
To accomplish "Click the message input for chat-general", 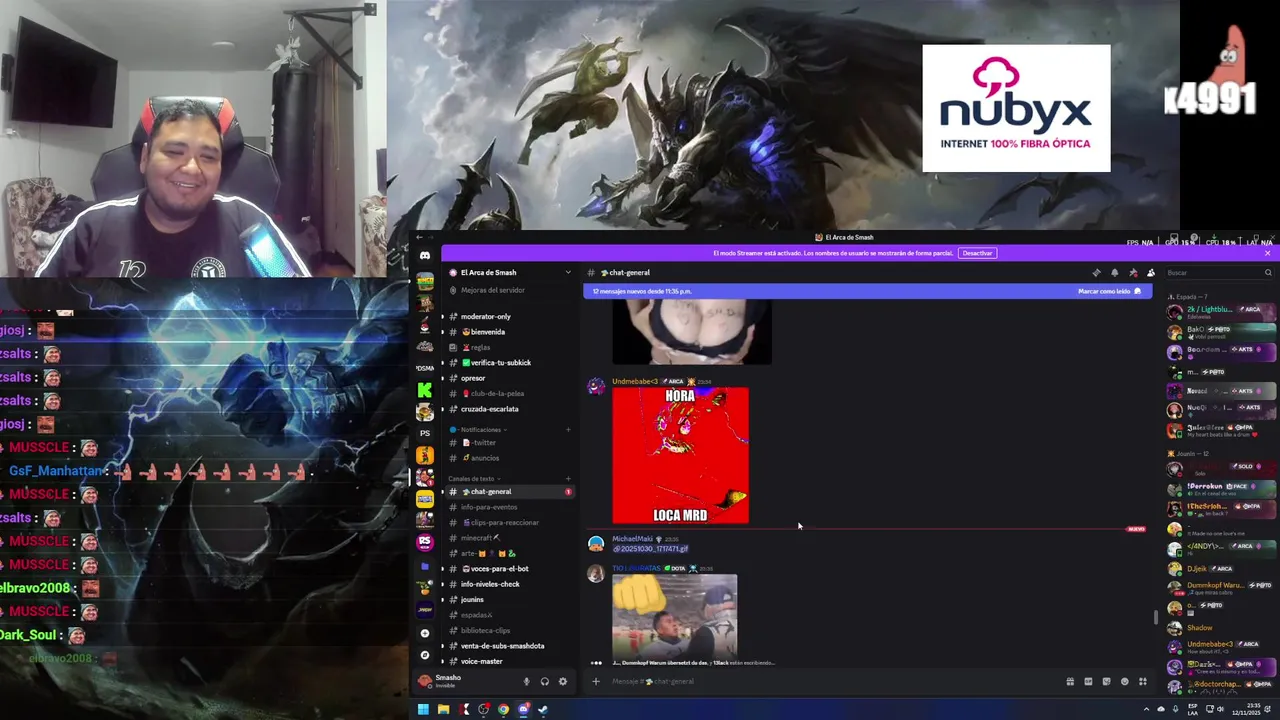I will tap(830, 681).
